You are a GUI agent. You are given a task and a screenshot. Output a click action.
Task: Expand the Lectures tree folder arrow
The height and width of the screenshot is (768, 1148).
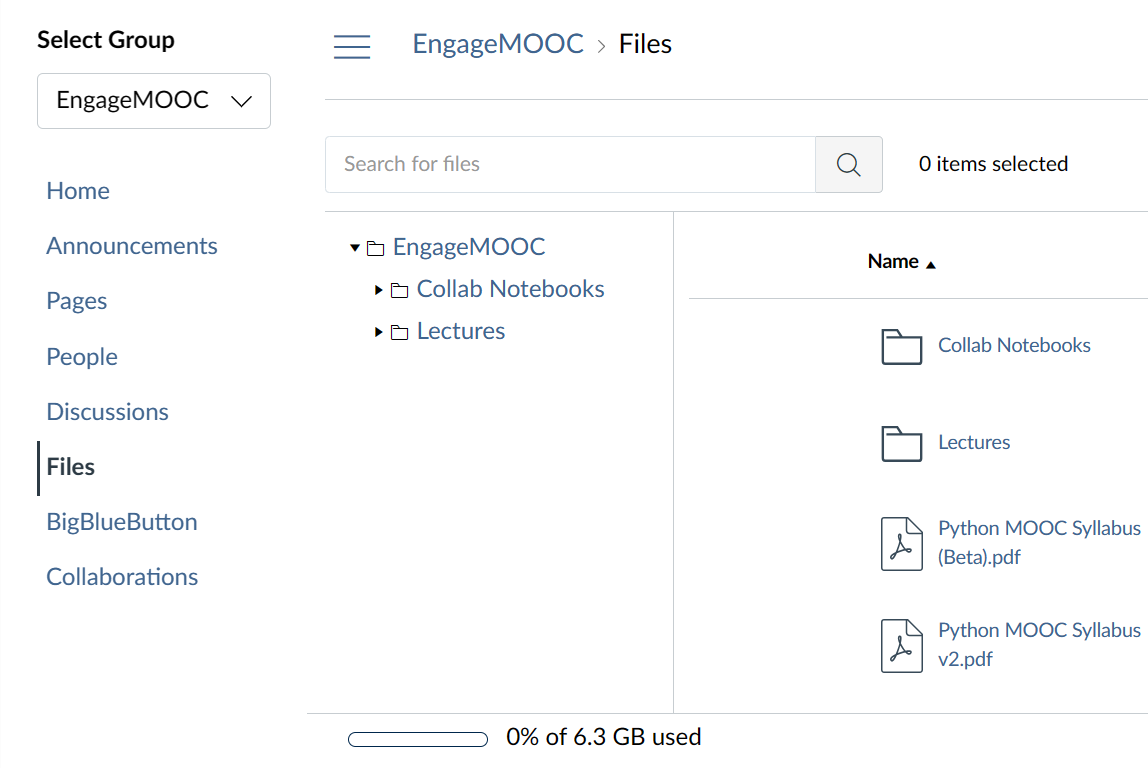click(x=379, y=332)
